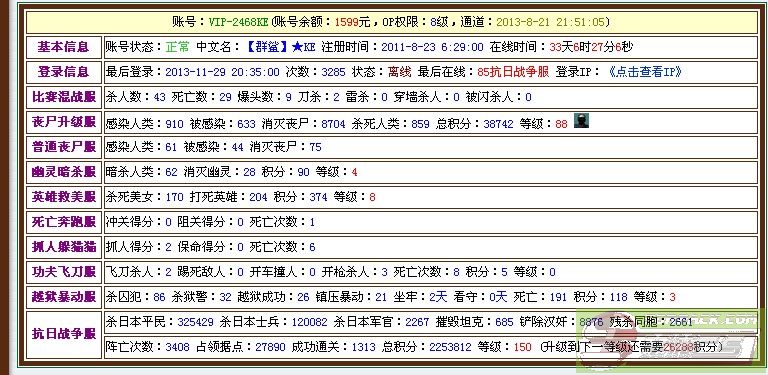
Task: Click the 消灭丧尸 value 75
Action: (315, 147)
